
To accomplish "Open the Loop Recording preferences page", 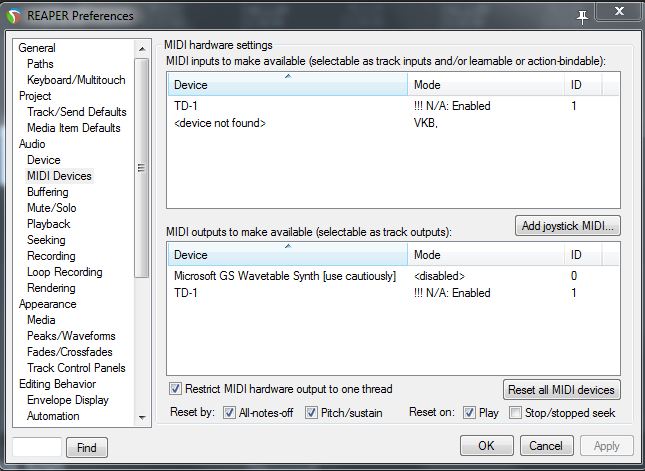I will coord(65,272).
